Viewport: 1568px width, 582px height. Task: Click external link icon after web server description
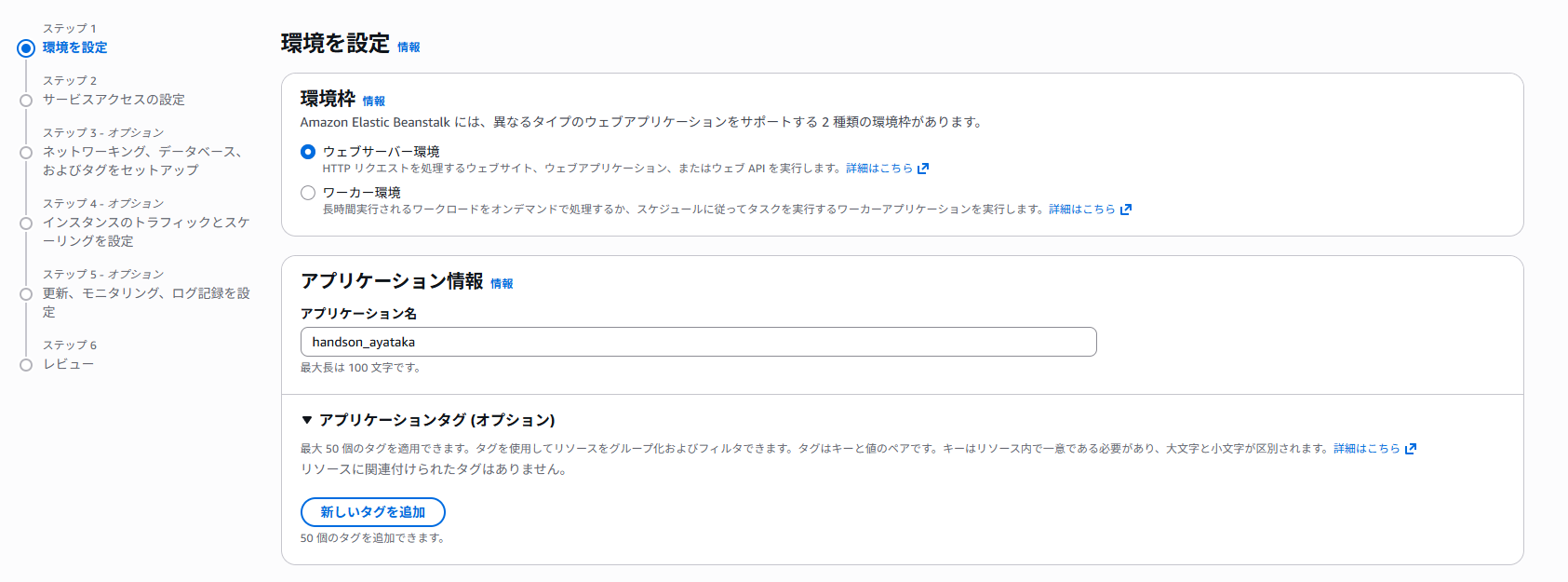pyautogui.click(x=923, y=169)
